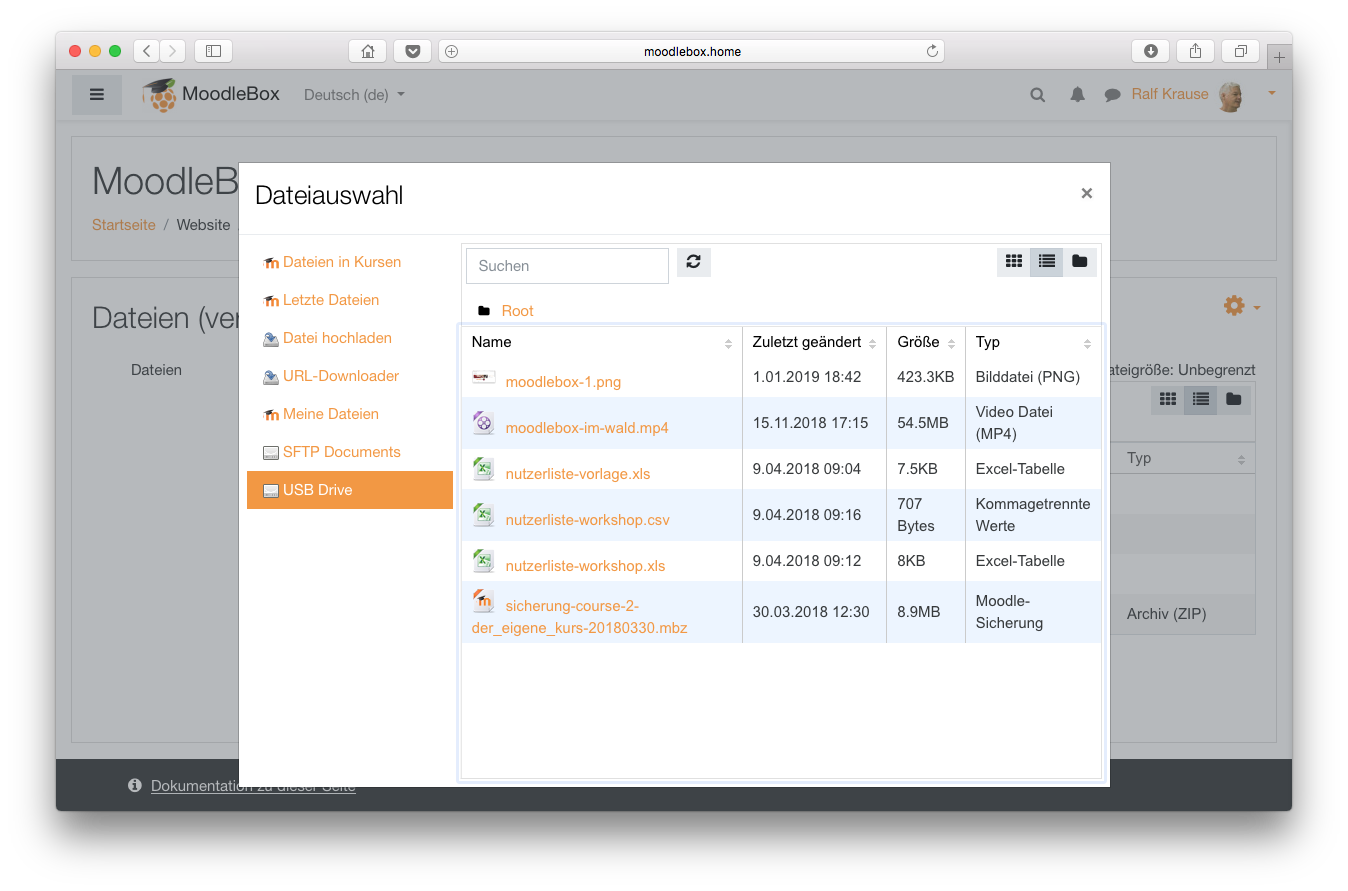The width and height of the screenshot is (1348, 891).
Task: Select URL-Downloader repository
Action: [350, 376]
